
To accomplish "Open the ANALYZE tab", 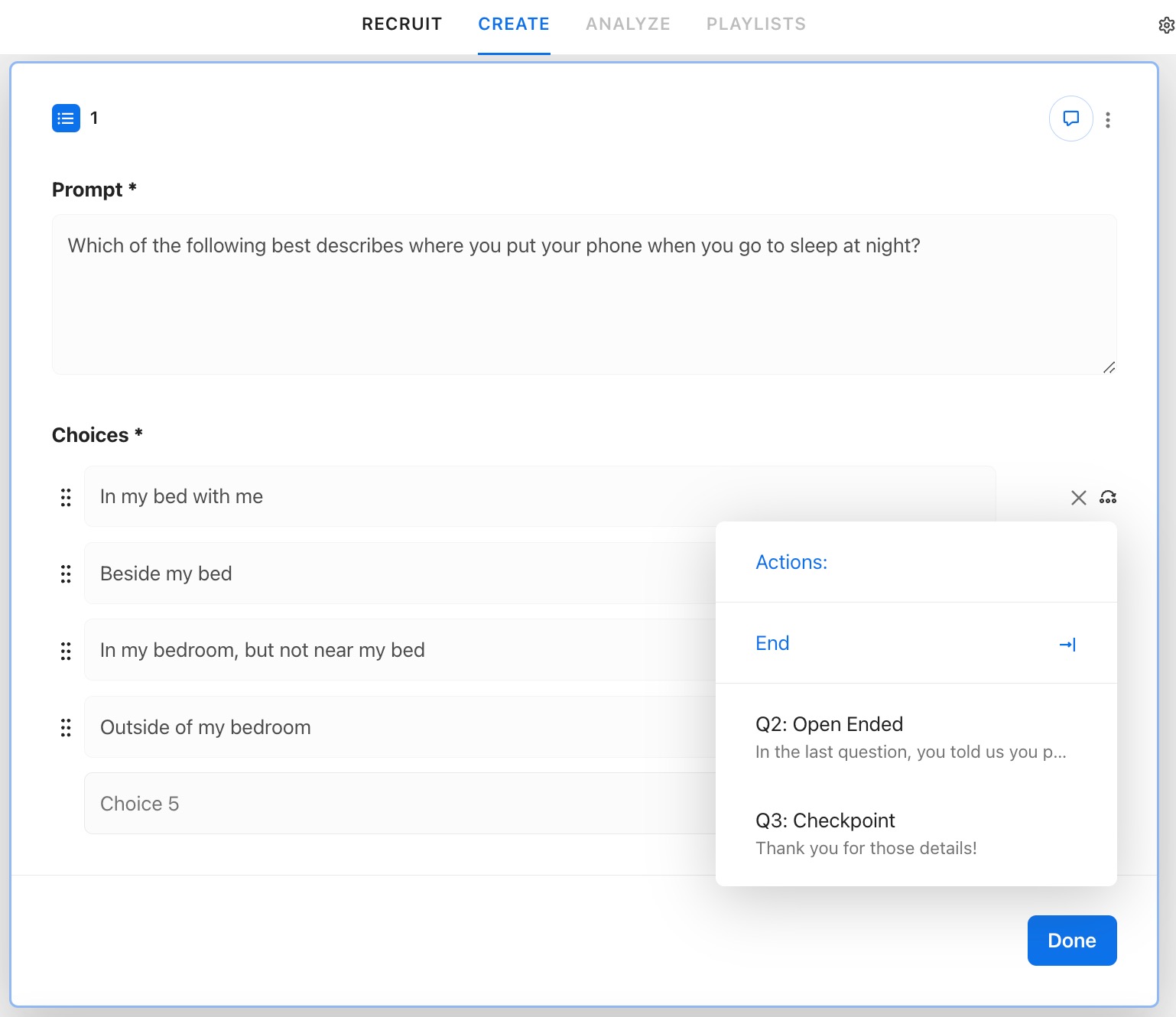I will 628,24.
